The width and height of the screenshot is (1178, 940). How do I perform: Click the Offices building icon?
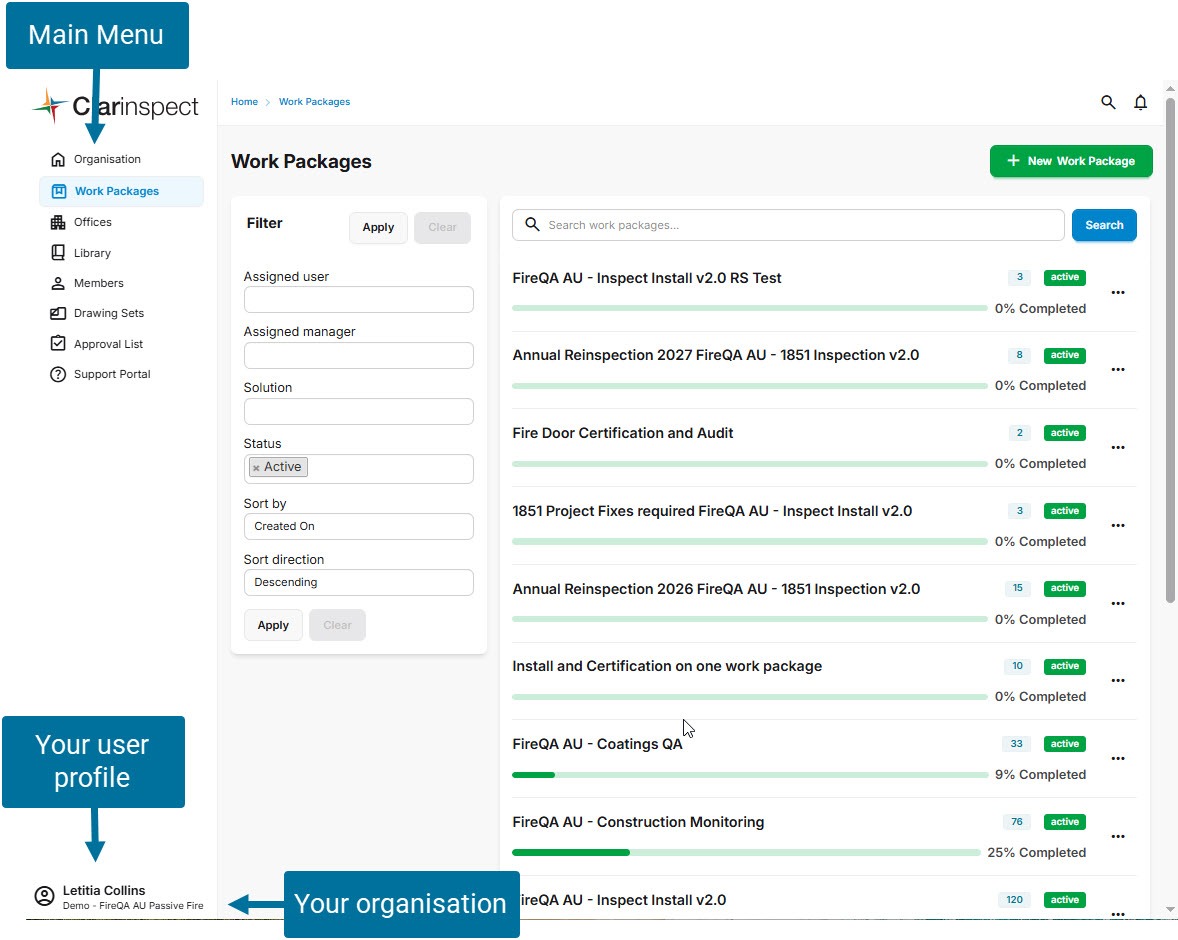tap(58, 222)
